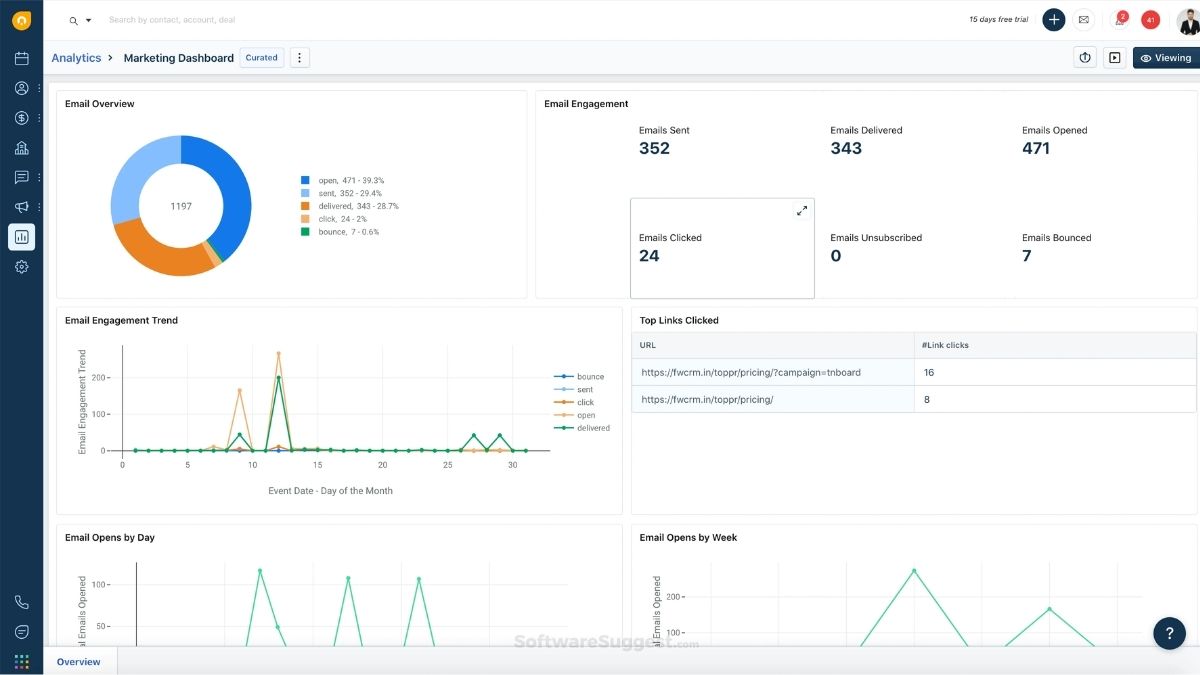Click the Viewing eye toggle button
This screenshot has width=1200, height=675.
click(x=1165, y=57)
